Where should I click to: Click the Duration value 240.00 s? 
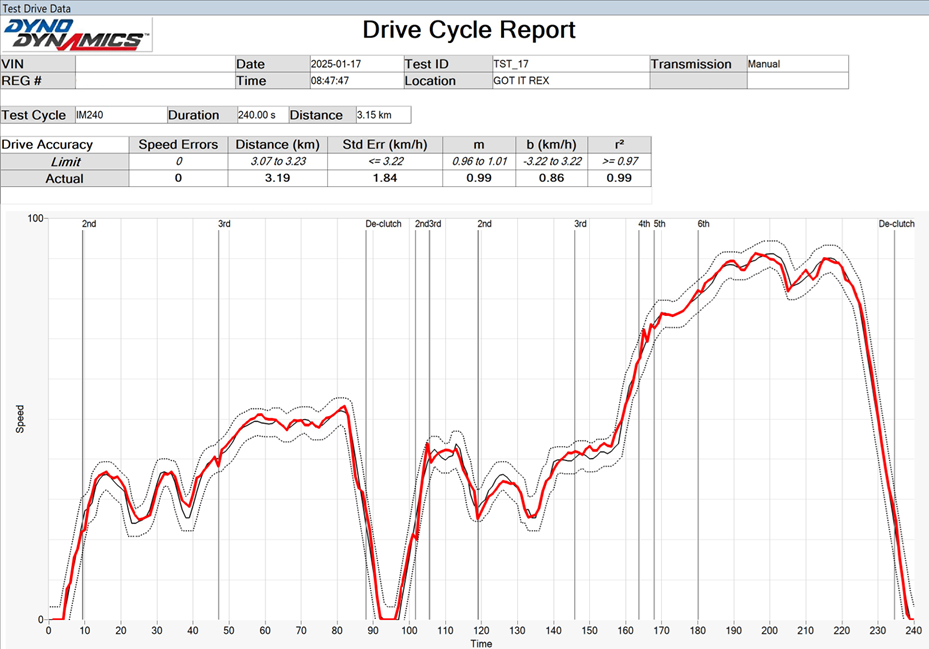(x=262, y=115)
